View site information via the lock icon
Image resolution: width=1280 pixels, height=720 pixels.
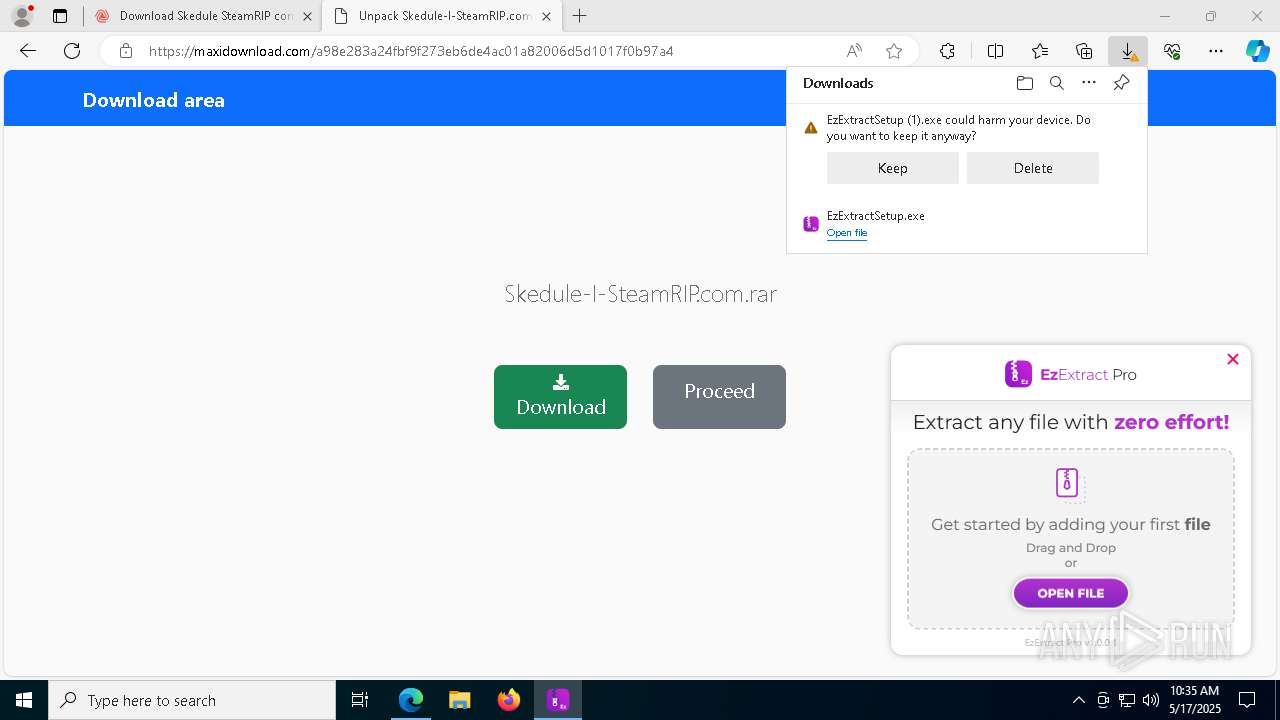(x=125, y=51)
